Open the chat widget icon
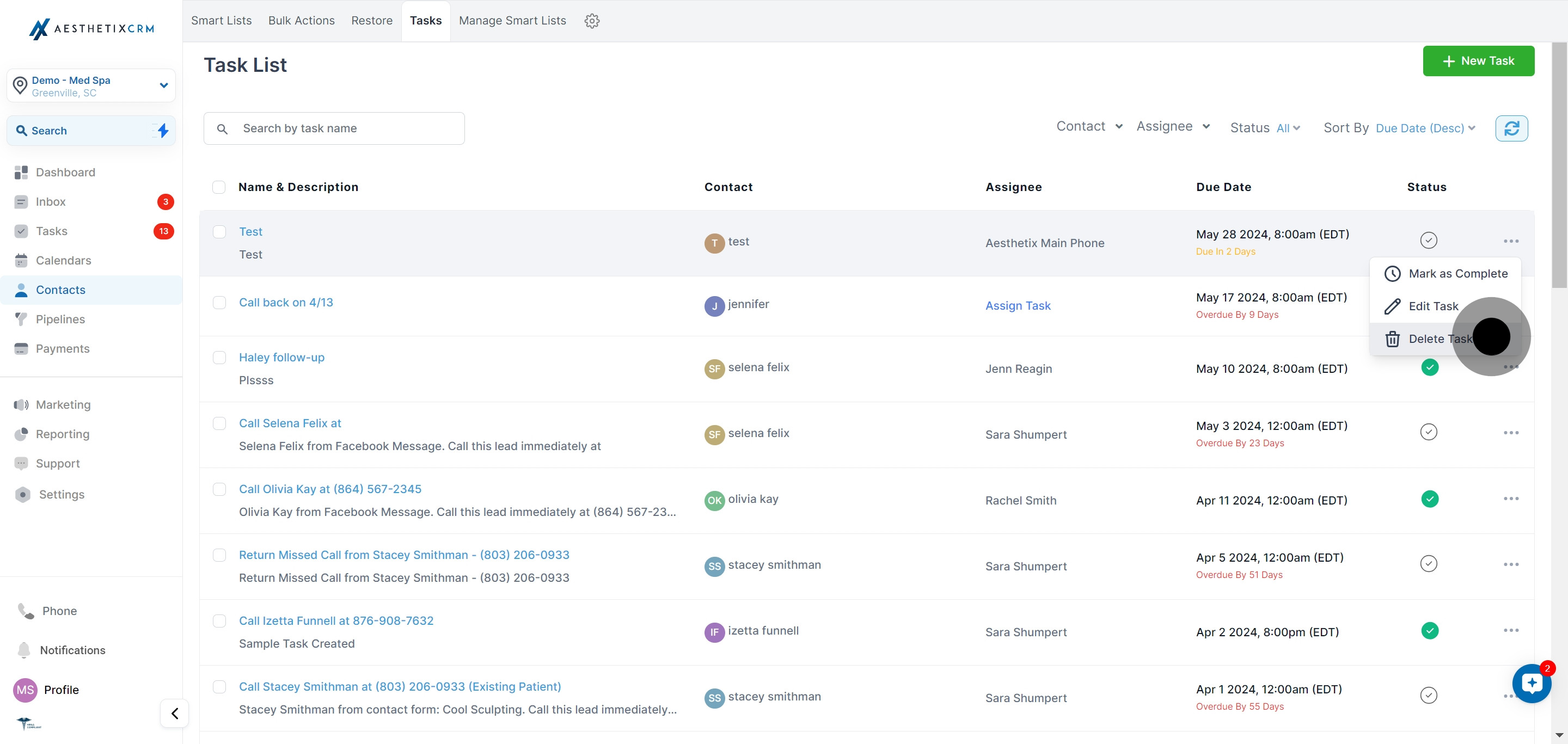 (x=1532, y=683)
